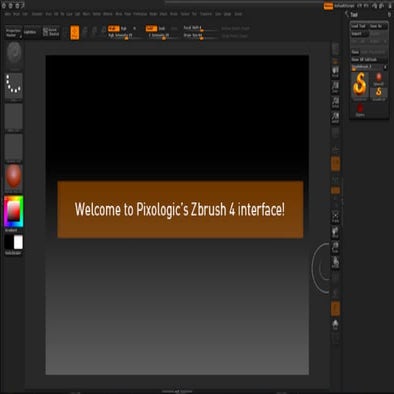The height and width of the screenshot is (394, 394).
Task: Select the orange Draw mode button
Action: 75,33
